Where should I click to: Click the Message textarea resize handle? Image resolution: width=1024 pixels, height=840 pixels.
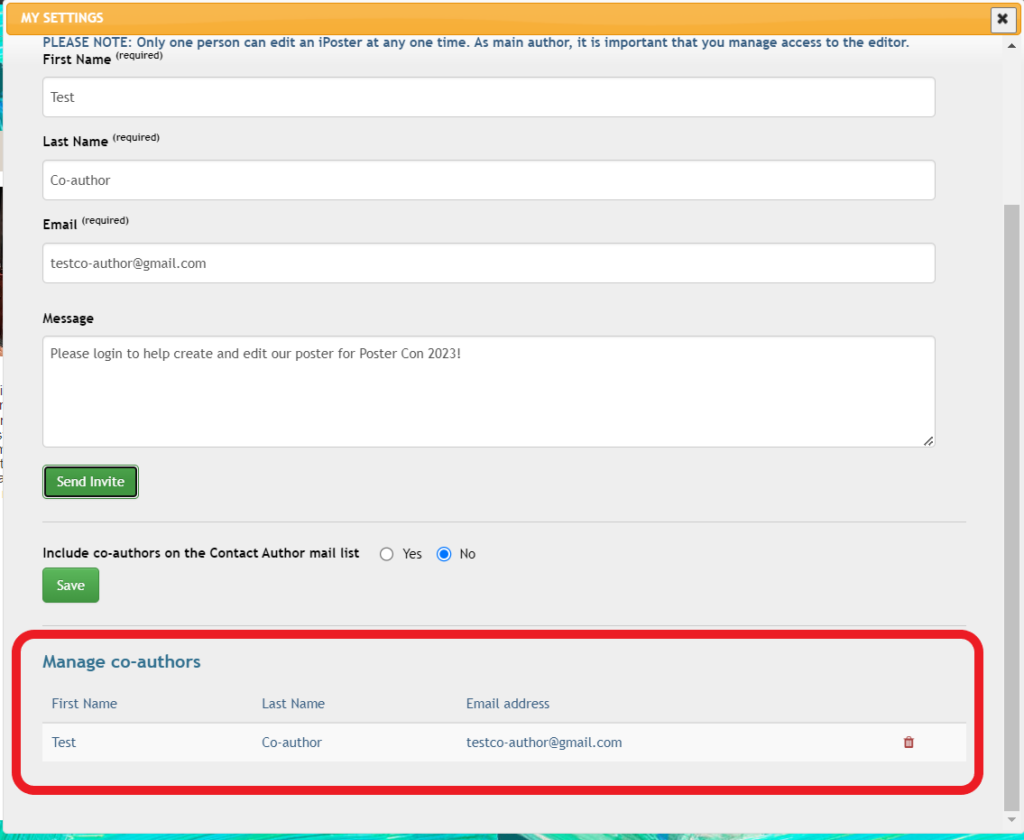pyautogui.click(x=929, y=440)
